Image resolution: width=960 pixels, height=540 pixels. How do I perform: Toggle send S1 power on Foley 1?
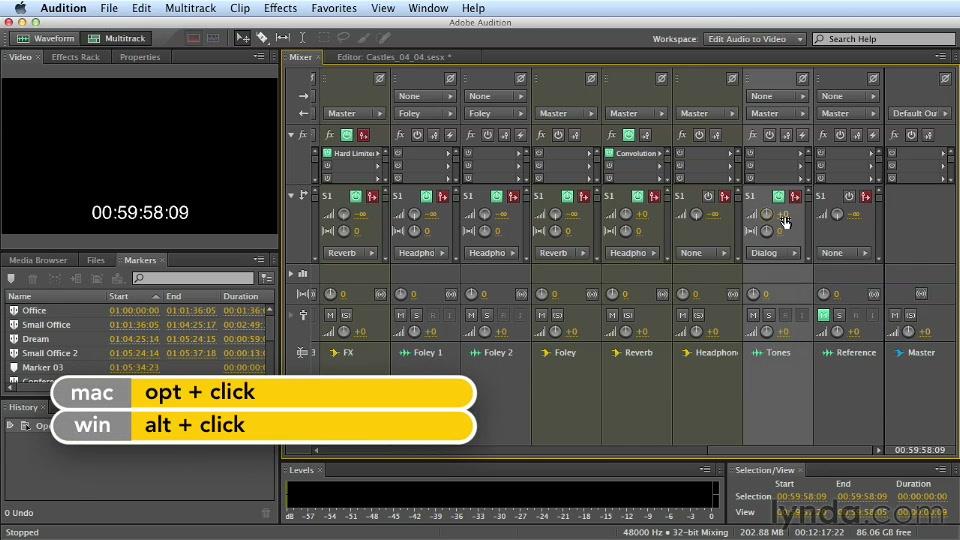(426, 197)
